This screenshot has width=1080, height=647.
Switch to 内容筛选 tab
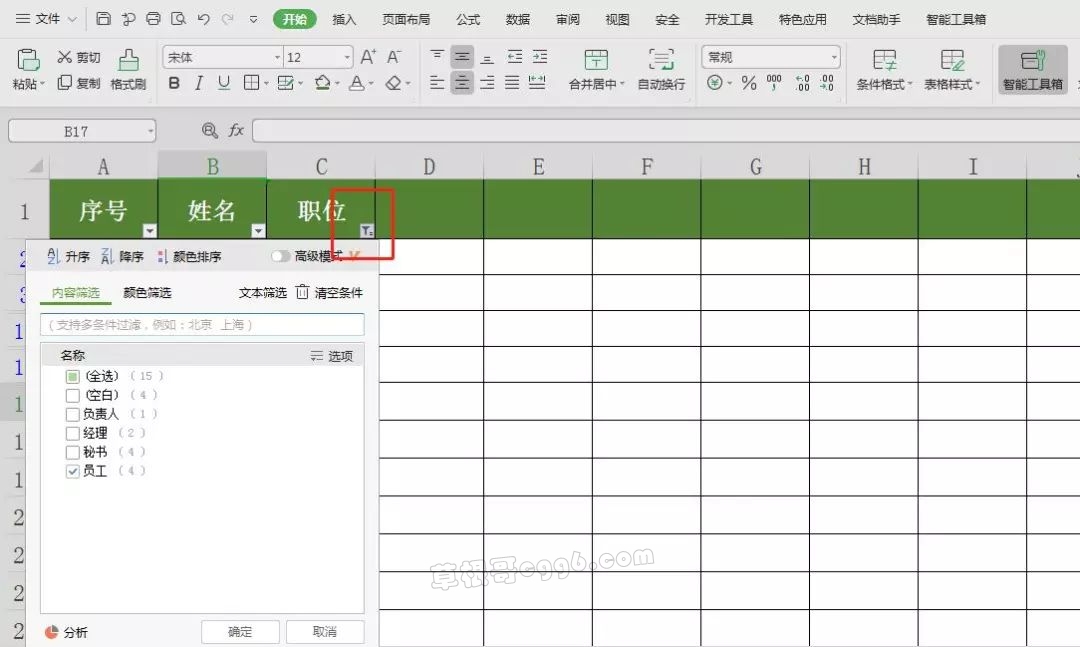click(76, 293)
